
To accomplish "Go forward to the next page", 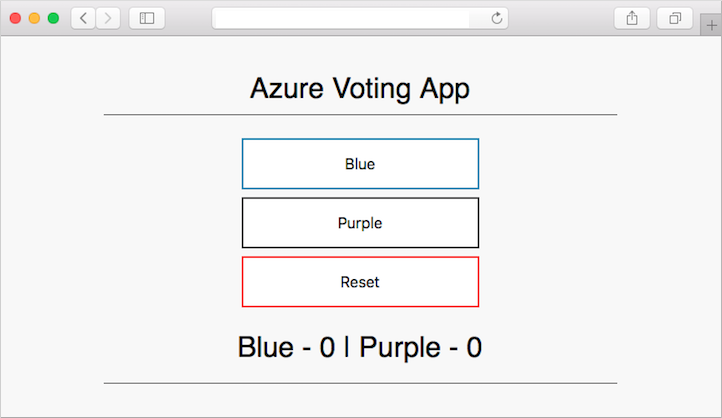I will coord(108,18).
